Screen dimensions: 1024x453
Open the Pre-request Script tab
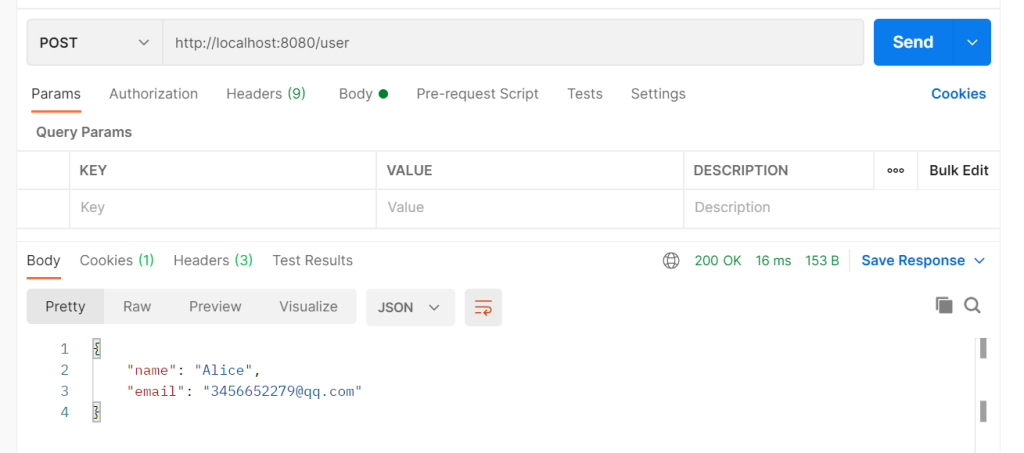[477, 94]
